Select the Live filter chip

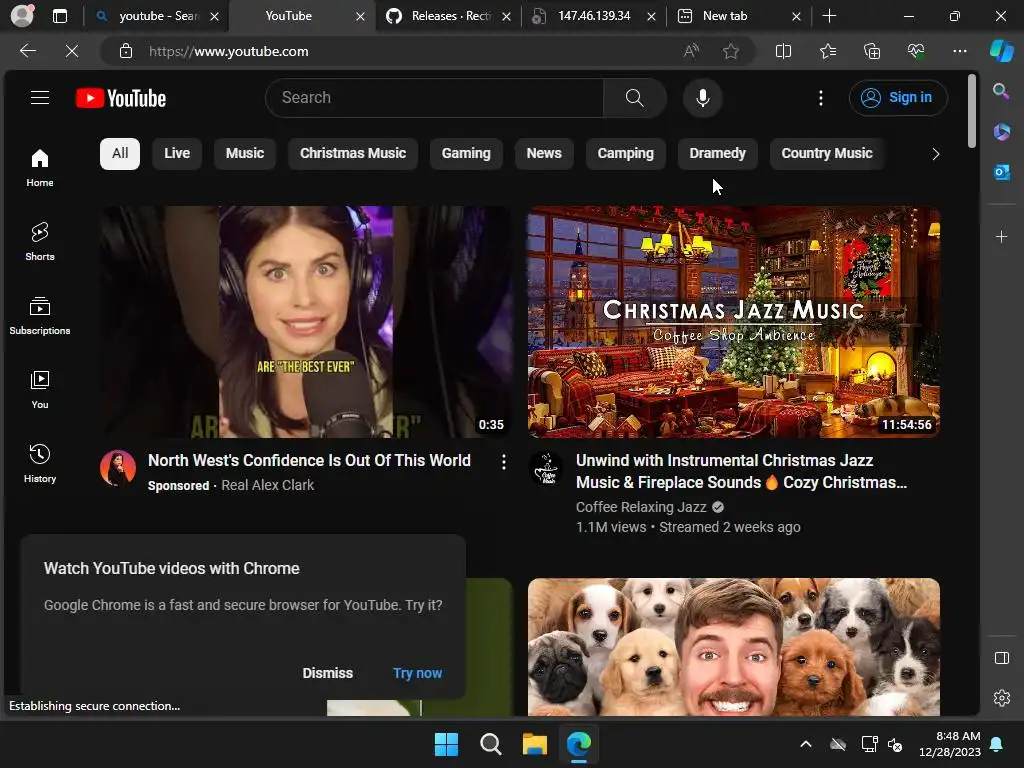click(x=177, y=153)
